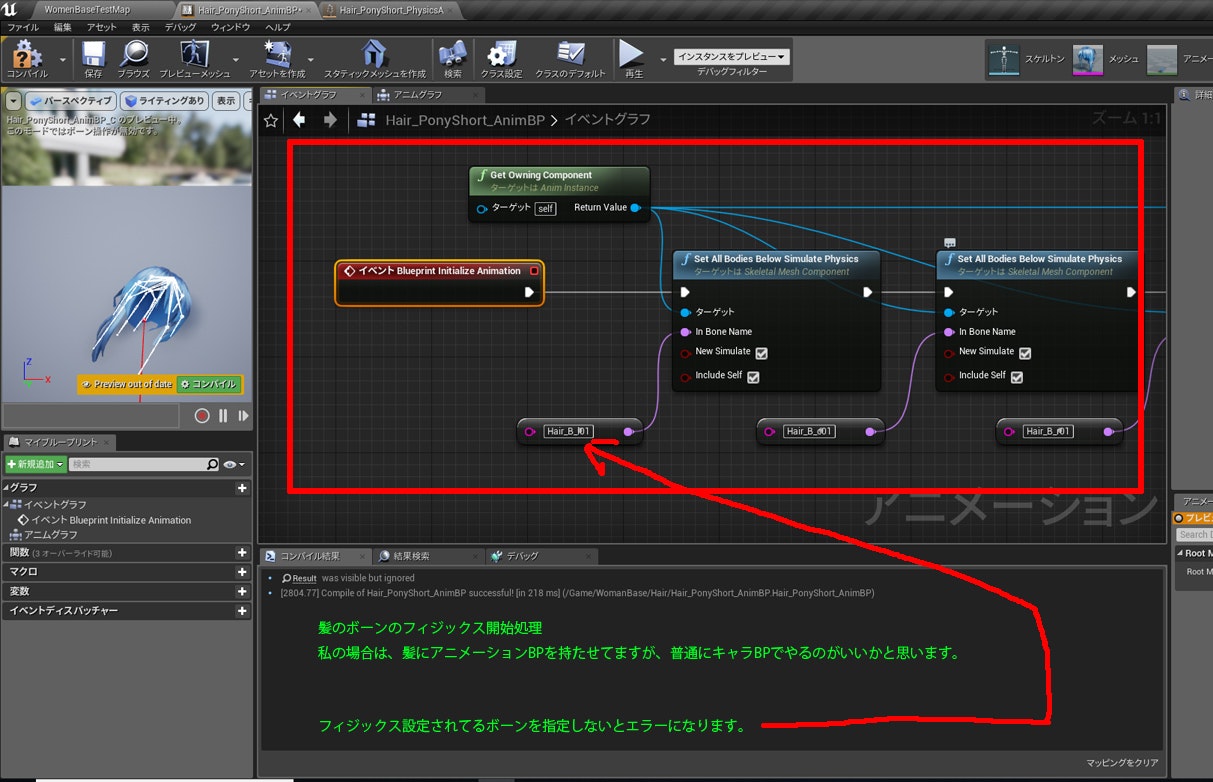Image resolution: width=1213 pixels, height=782 pixels.
Task: Click the step forward button under the preview
Action: click(243, 416)
